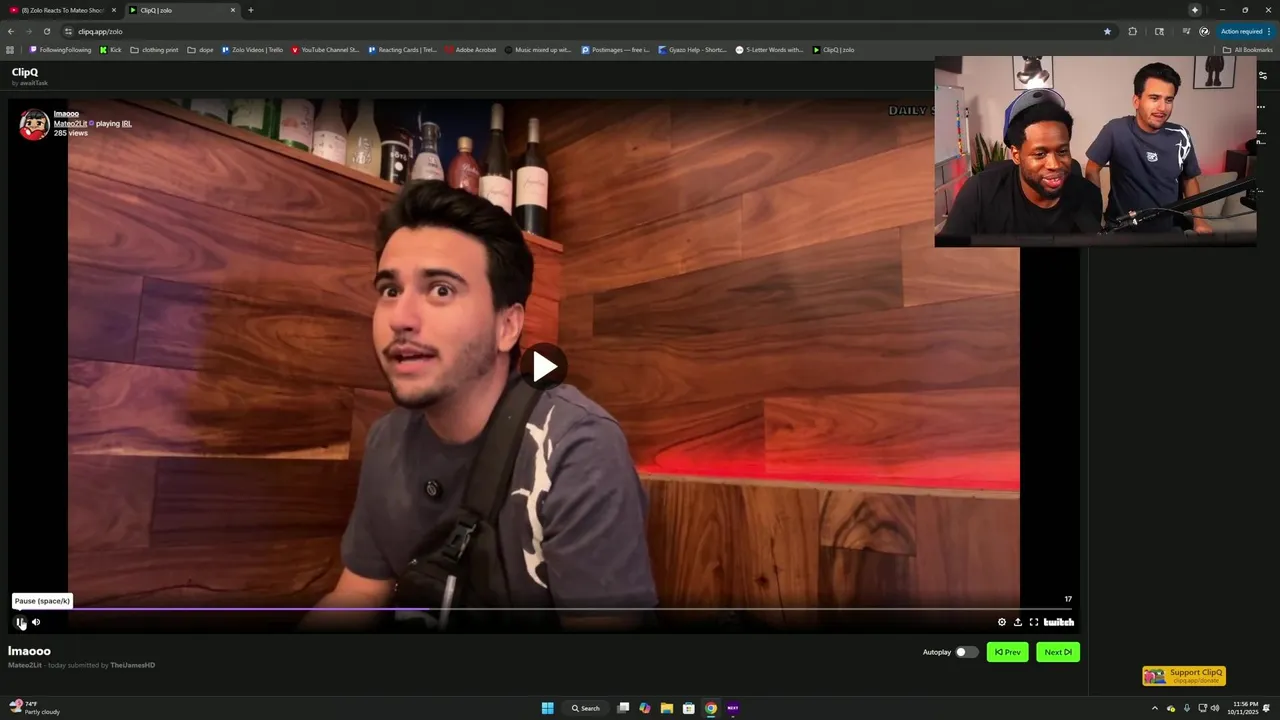
Task: Open the weather widget showing 74°F
Action: 35,708
